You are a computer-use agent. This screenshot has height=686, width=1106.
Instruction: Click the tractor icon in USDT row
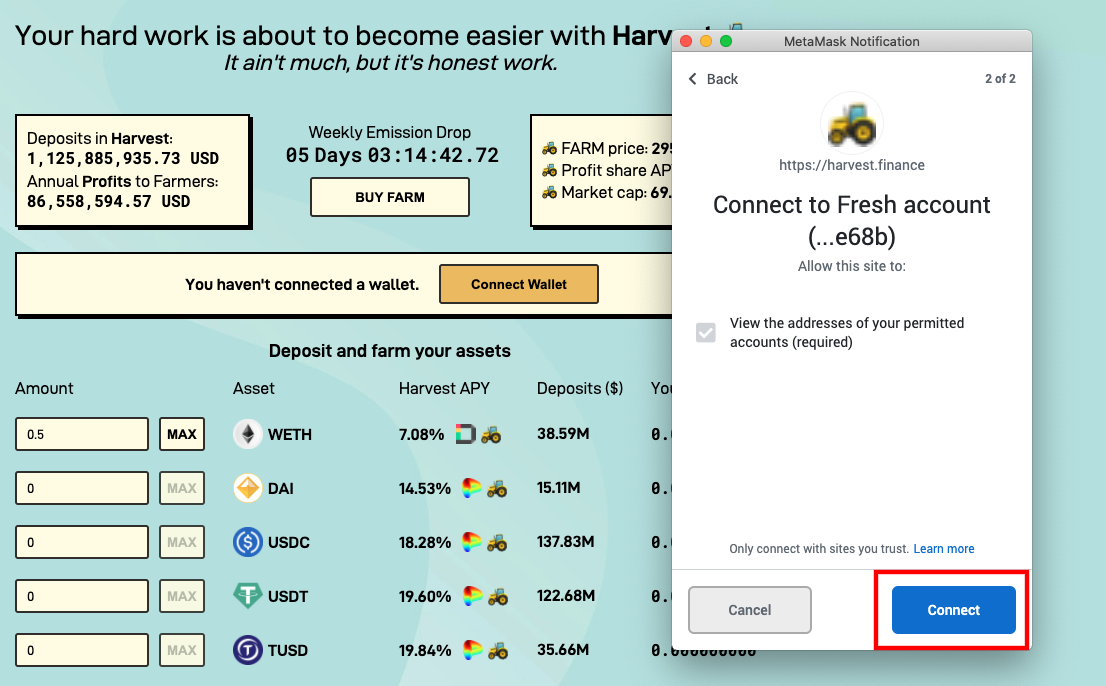coord(497,596)
